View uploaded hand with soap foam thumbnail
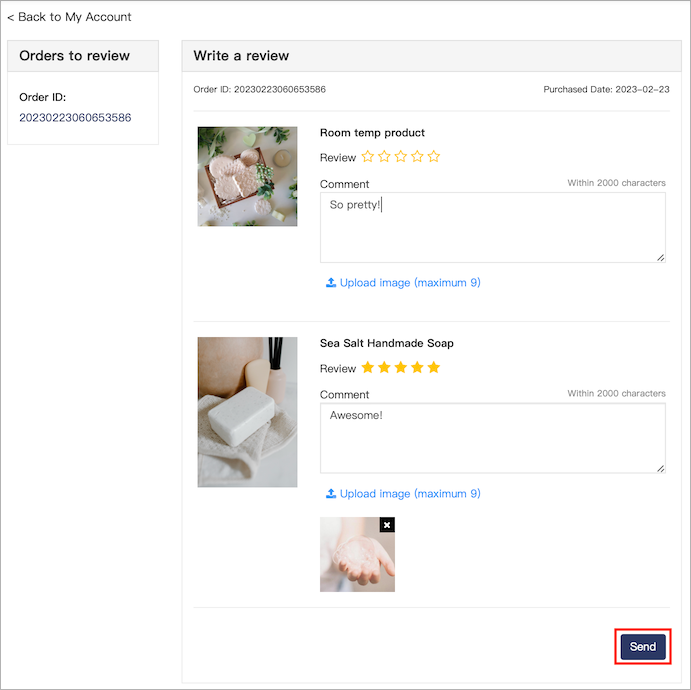 [357, 555]
